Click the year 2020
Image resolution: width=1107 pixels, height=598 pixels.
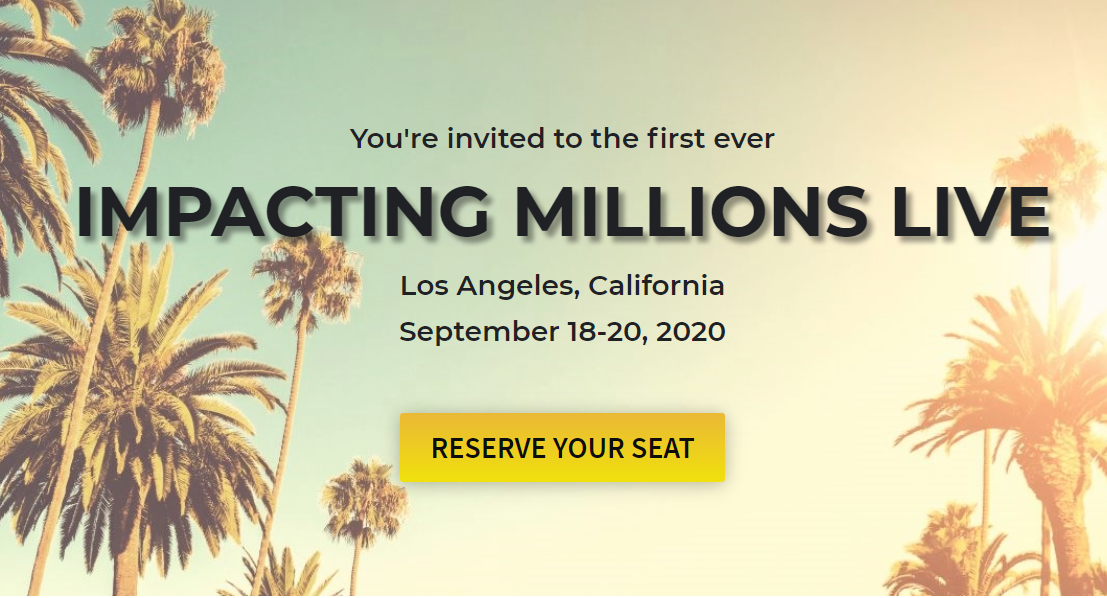click(x=690, y=332)
